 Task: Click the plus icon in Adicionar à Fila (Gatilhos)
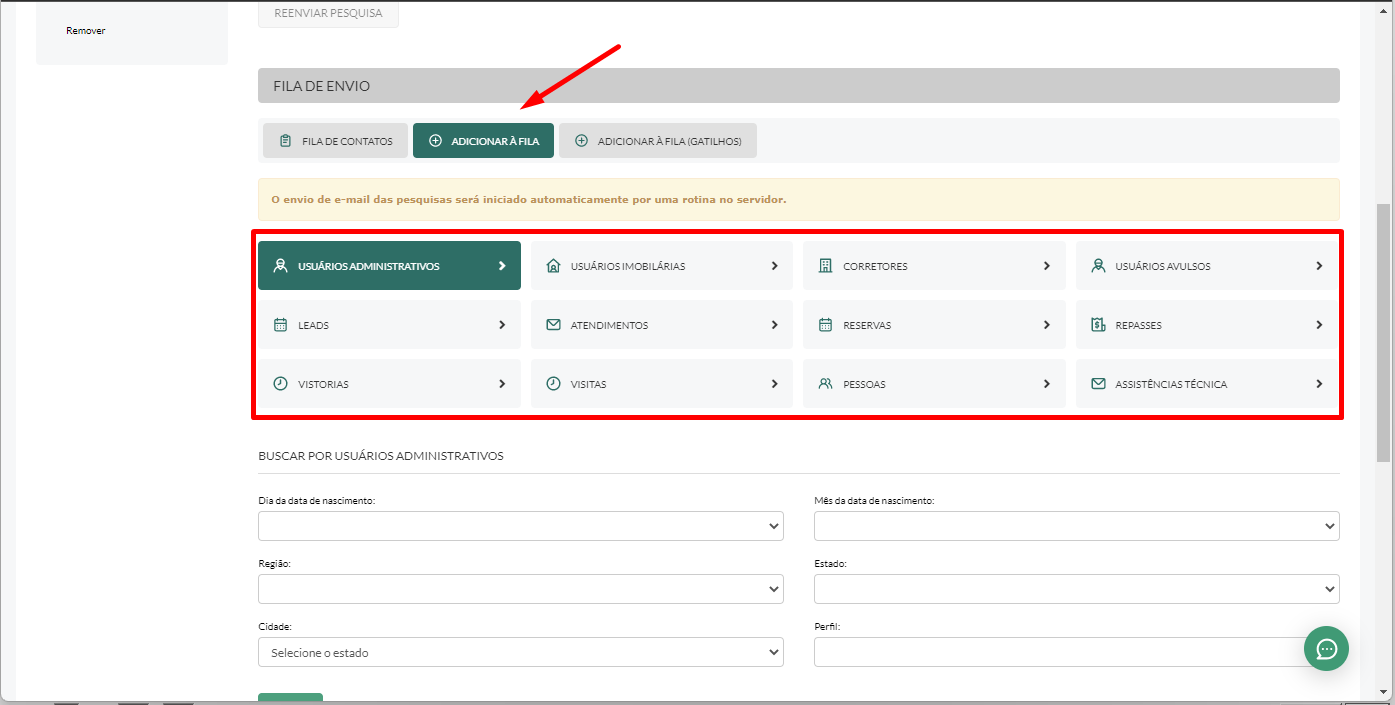[x=581, y=141]
